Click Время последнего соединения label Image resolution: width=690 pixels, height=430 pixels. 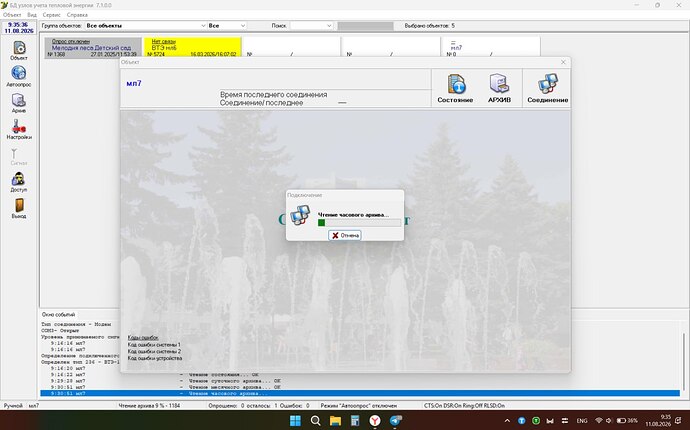click(x=273, y=95)
